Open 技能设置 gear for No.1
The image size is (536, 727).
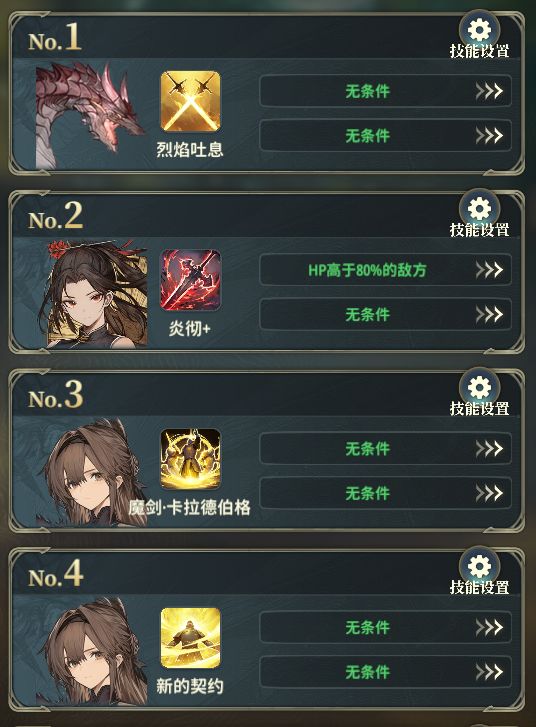479,32
